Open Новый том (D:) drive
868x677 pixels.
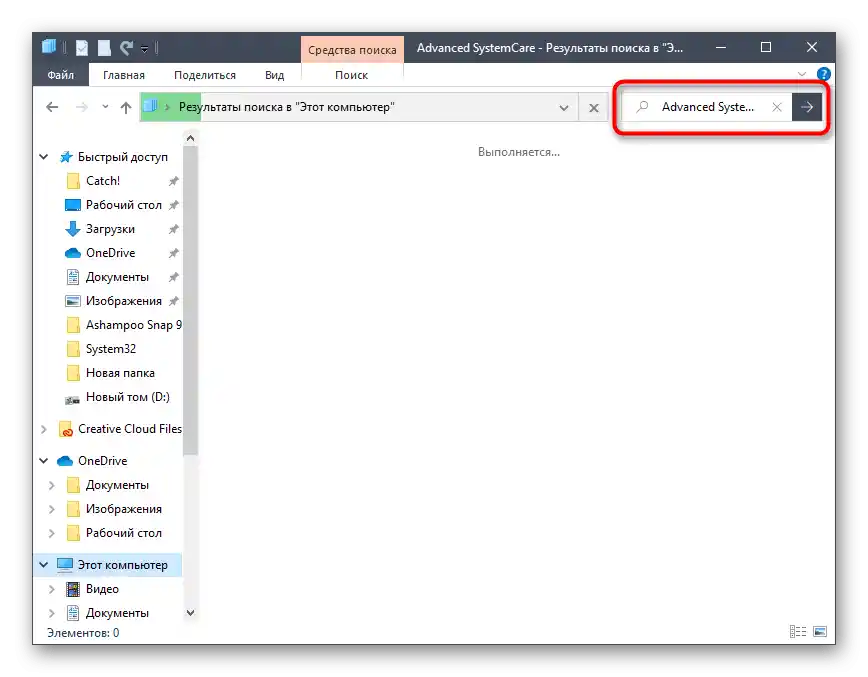click(127, 397)
